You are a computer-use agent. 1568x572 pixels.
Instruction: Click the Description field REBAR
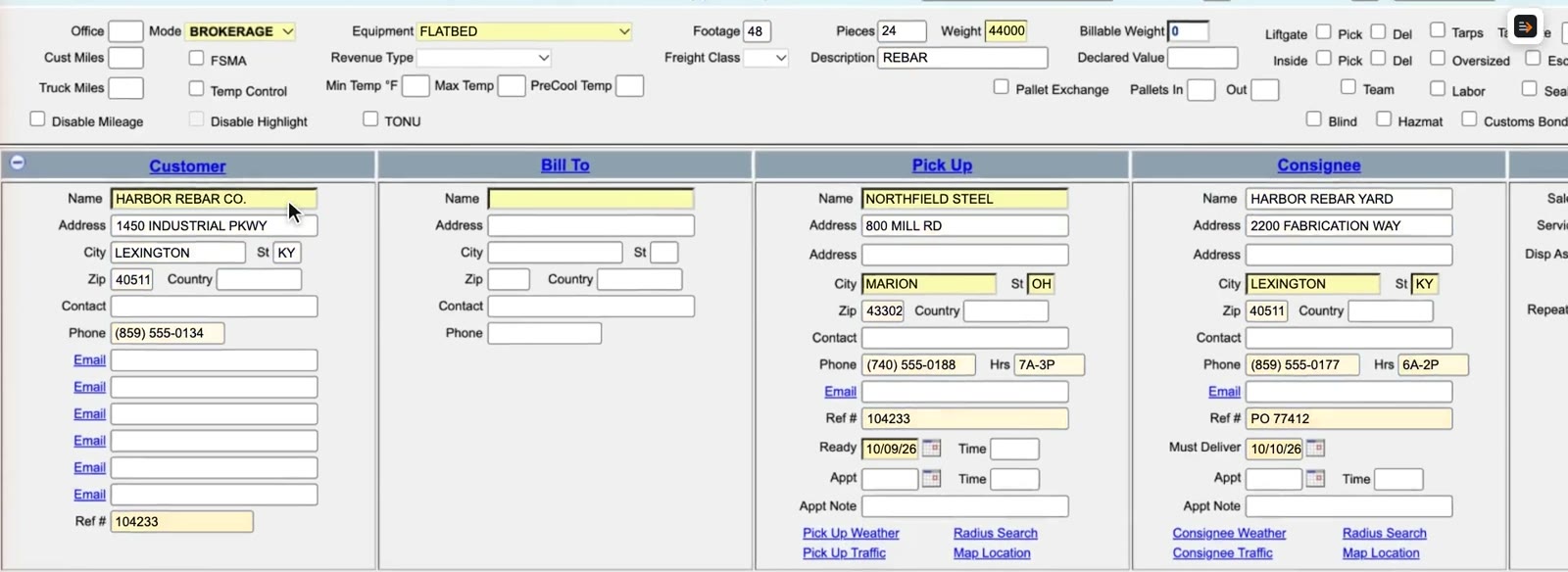[x=962, y=58]
